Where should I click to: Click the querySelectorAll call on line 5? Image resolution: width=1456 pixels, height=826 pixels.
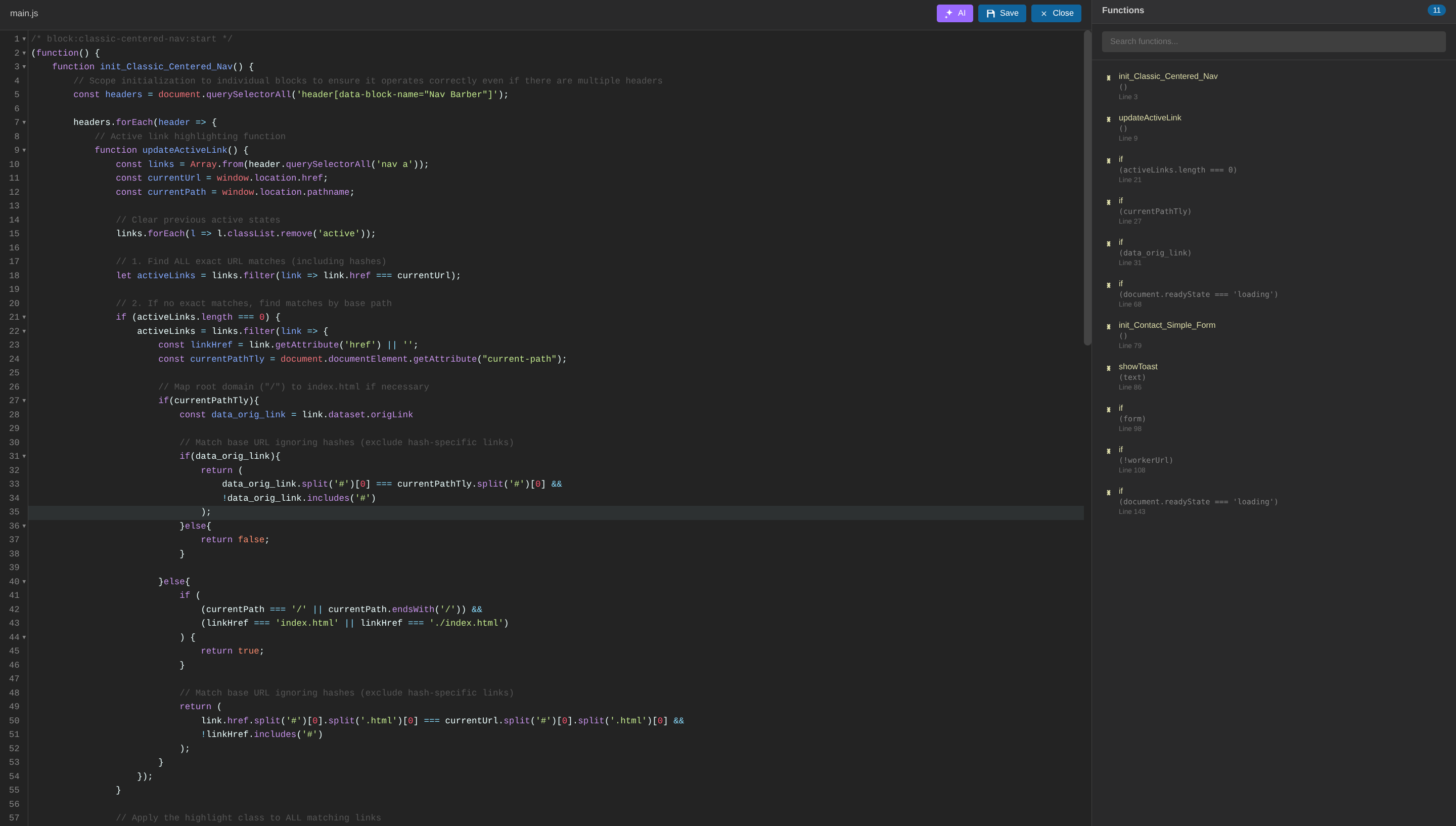coord(248,95)
